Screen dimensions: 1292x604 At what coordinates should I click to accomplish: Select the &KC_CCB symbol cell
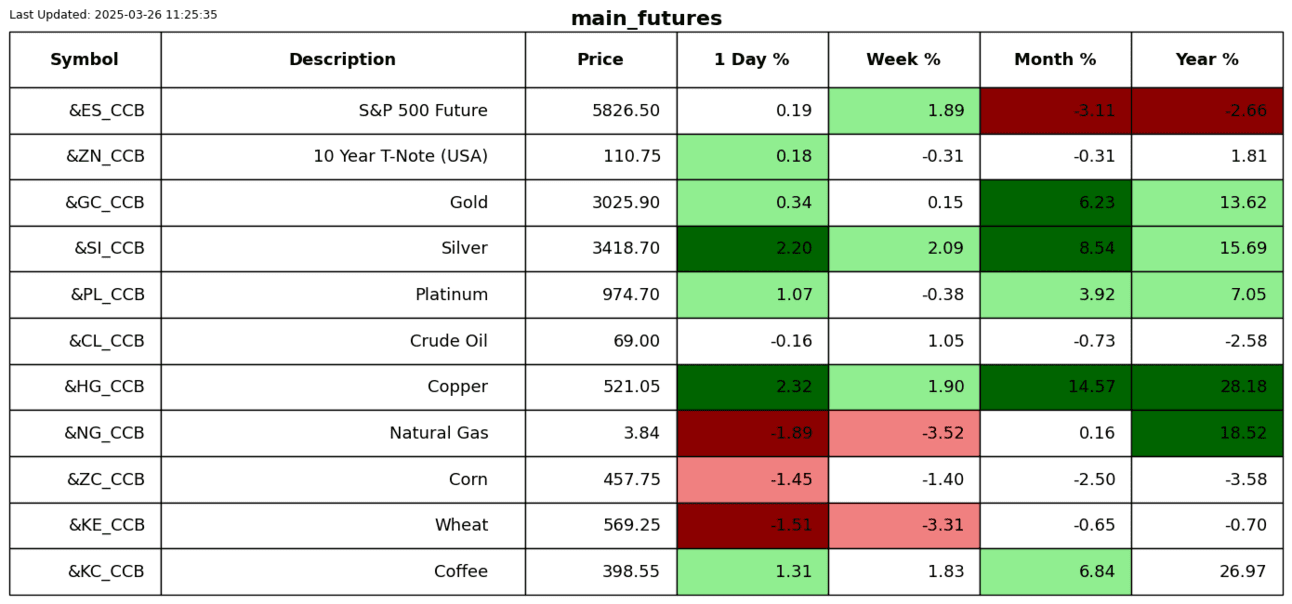pyautogui.click(x=106, y=572)
